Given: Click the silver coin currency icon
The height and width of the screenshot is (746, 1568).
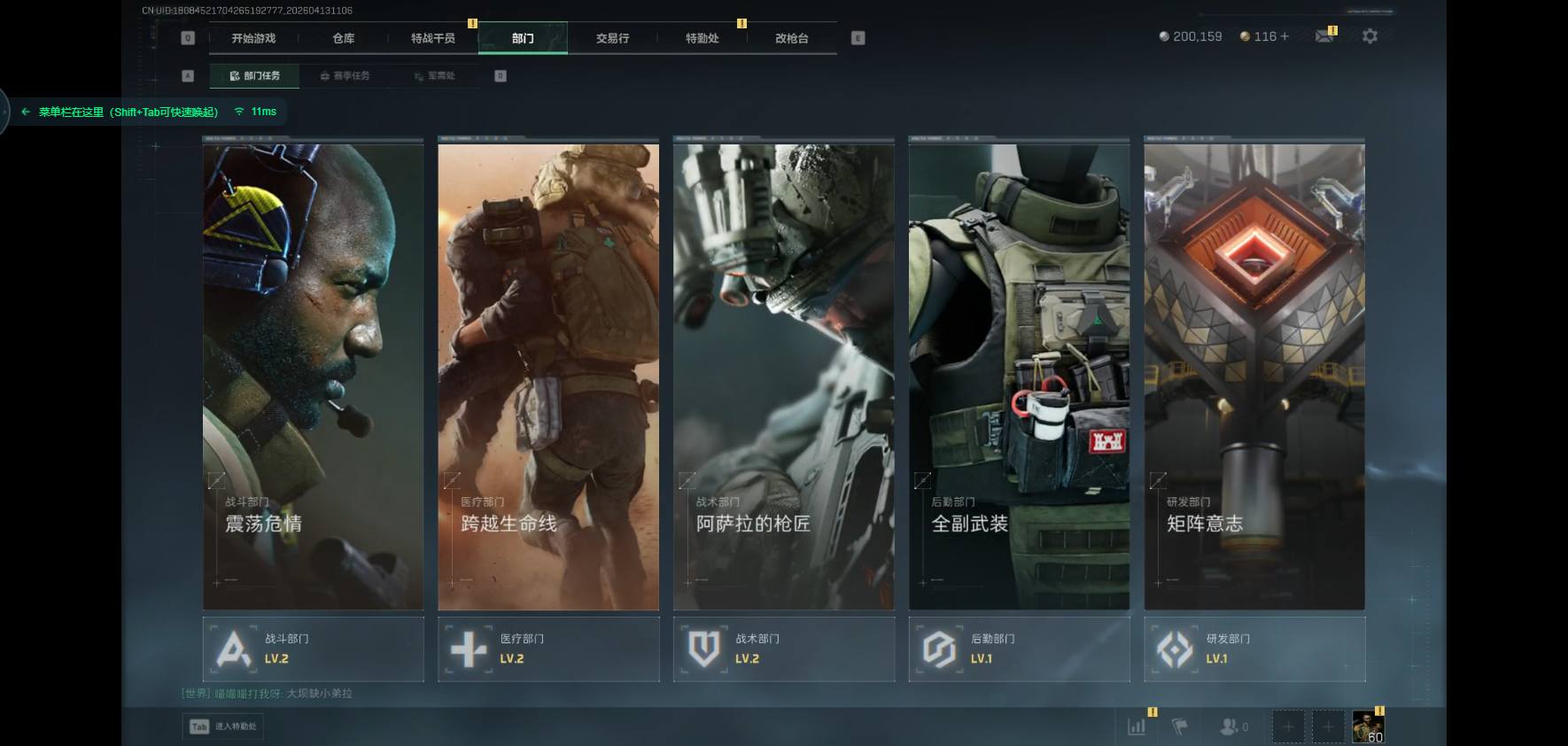Looking at the screenshot, I should click(x=1164, y=36).
